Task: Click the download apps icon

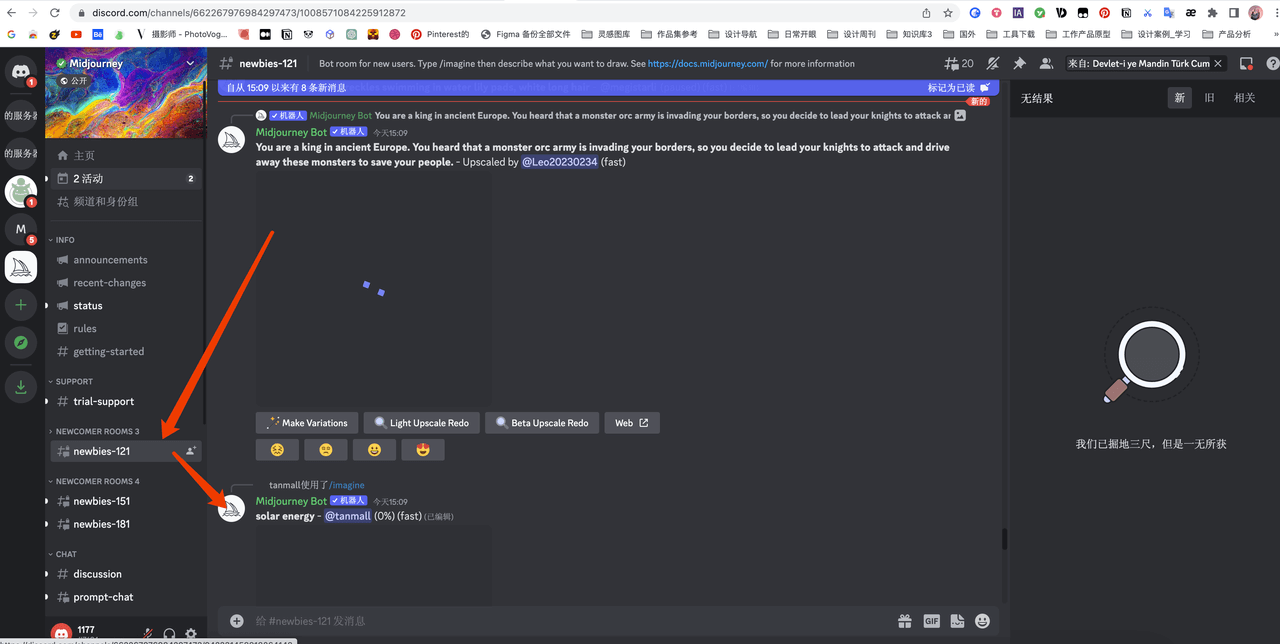Action: (21, 386)
